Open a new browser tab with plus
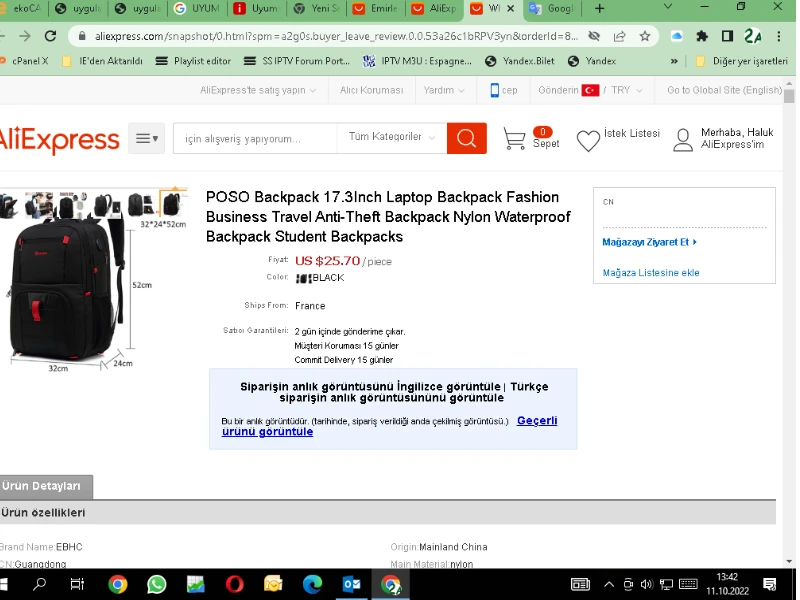Screen dimensions: 800x600 tap(599, 8)
